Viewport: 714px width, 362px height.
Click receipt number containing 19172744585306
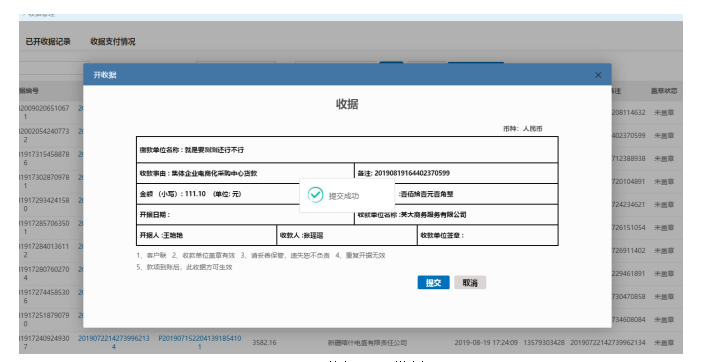44,296
